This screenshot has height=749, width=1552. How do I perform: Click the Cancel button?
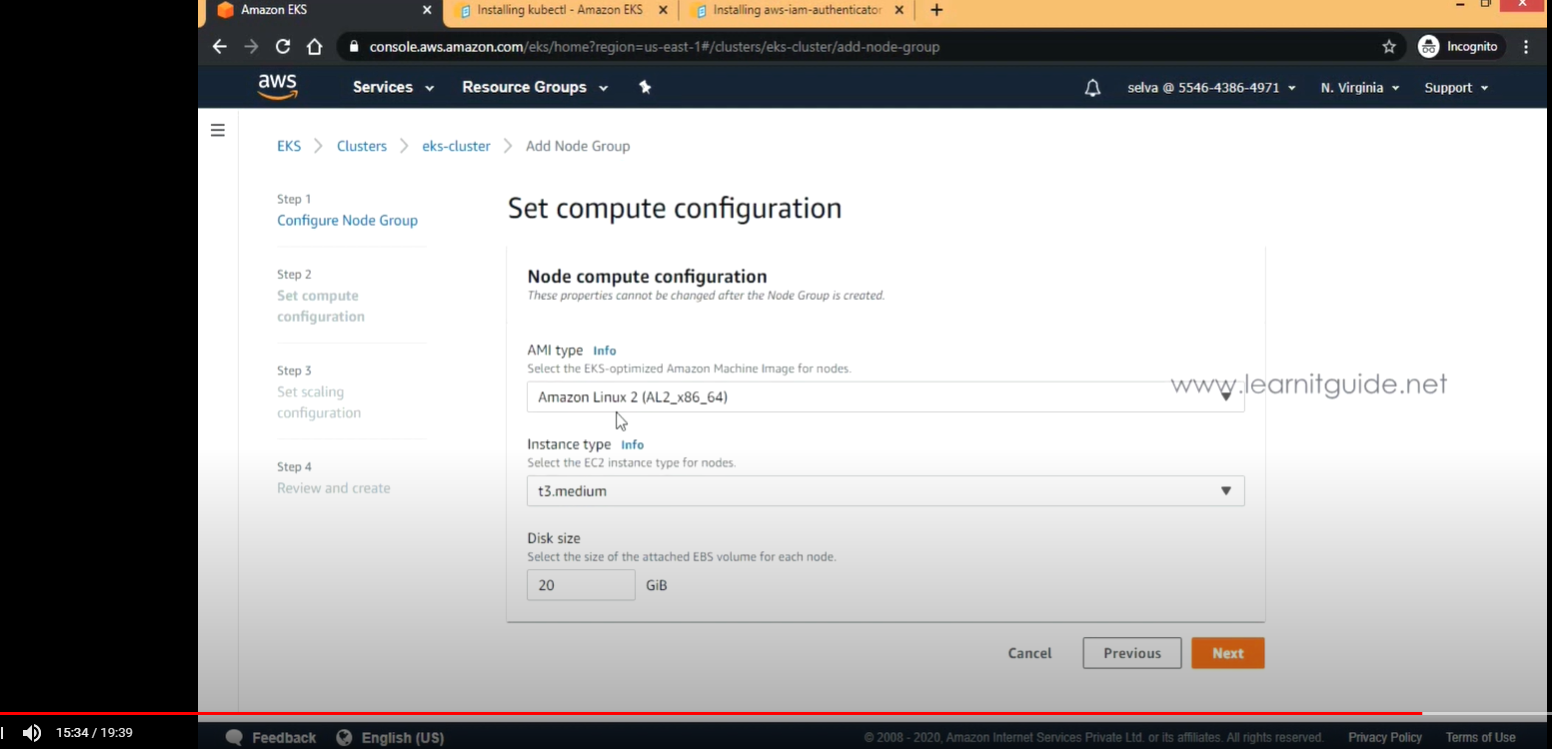point(1030,653)
